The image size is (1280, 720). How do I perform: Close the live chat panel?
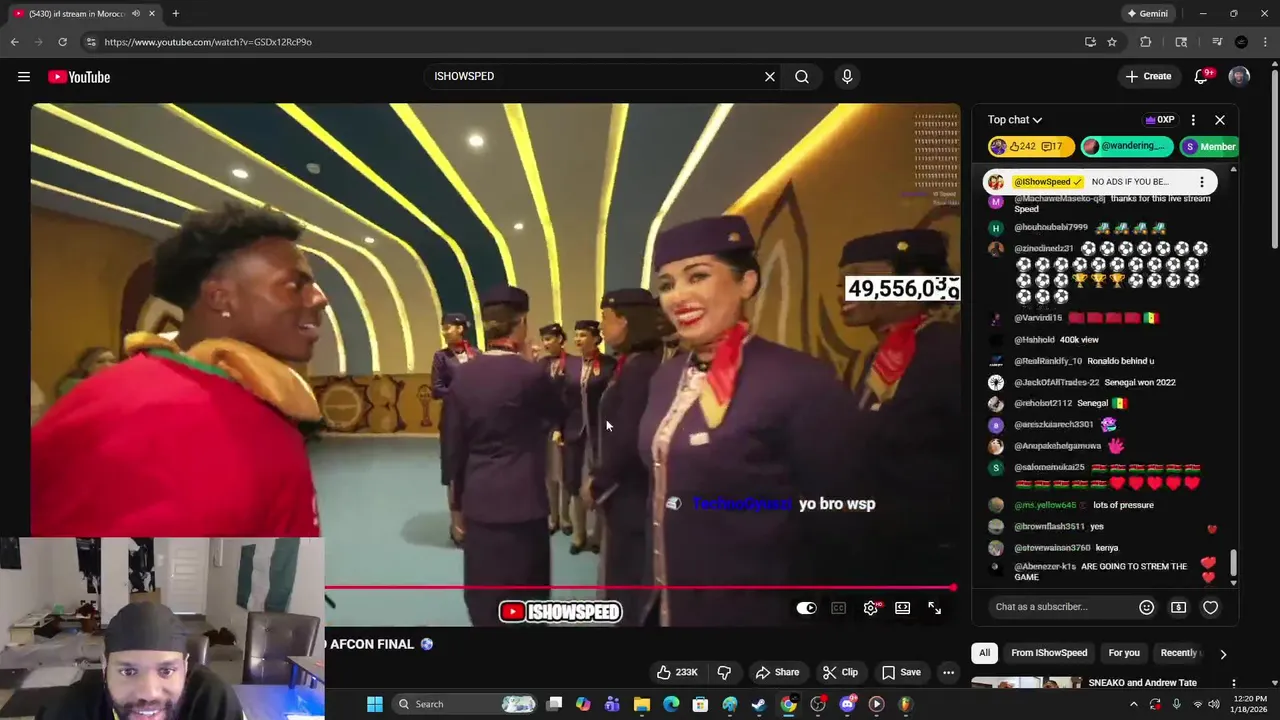[x=1220, y=120]
